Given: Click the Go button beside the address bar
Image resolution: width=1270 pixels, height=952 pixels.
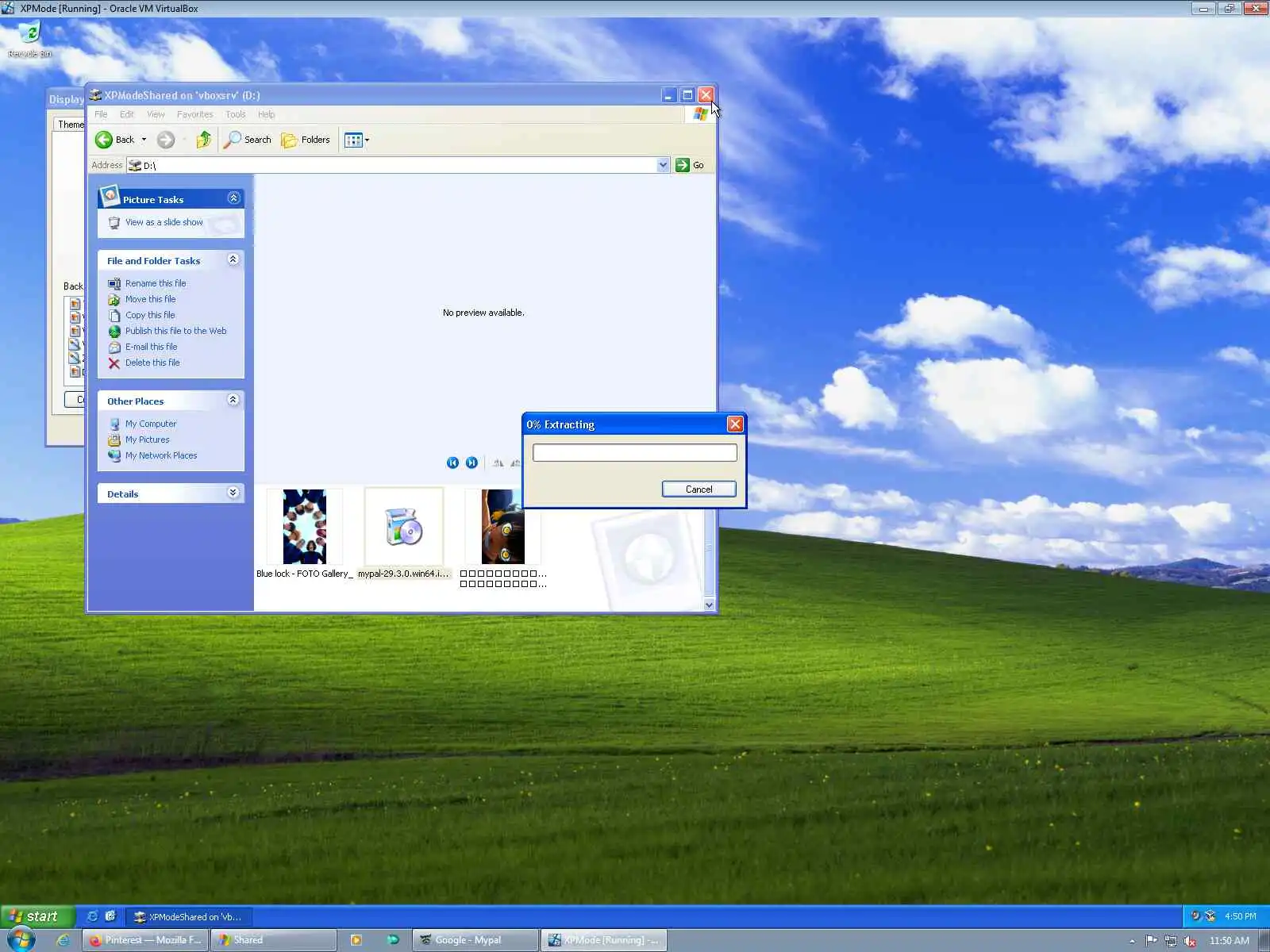Looking at the screenshot, I should tap(690, 165).
